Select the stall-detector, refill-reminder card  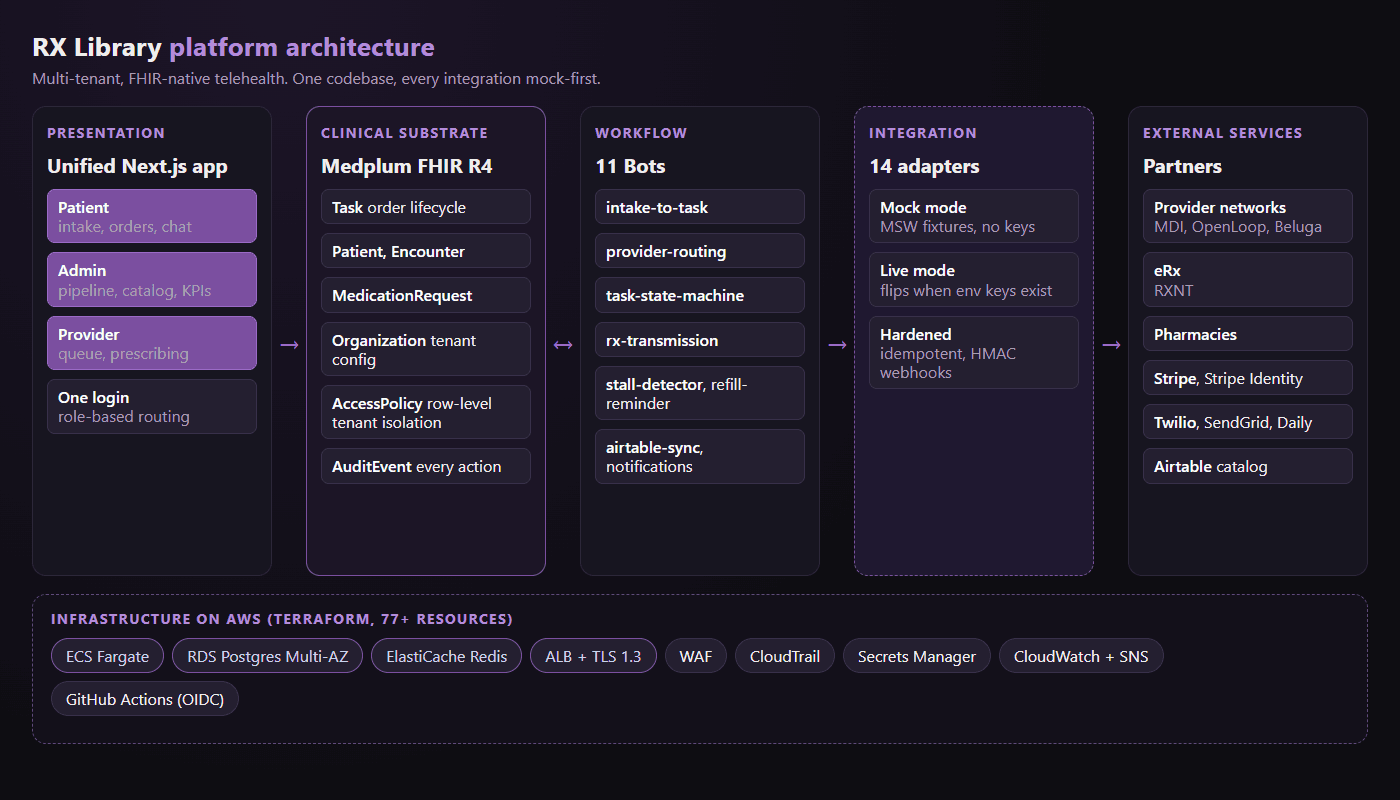coord(700,393)
